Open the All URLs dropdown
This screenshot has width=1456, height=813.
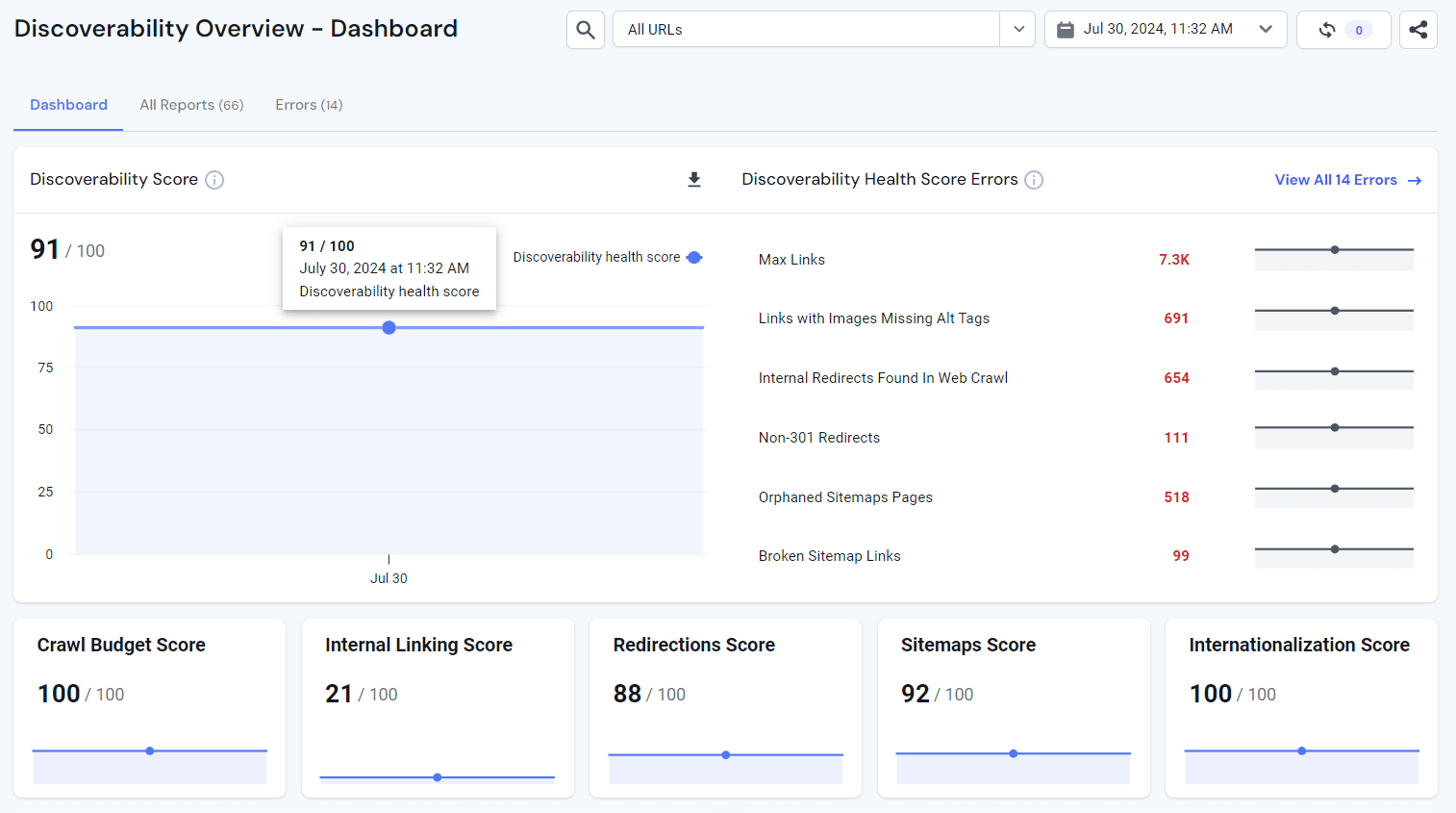tap(808, 29)
